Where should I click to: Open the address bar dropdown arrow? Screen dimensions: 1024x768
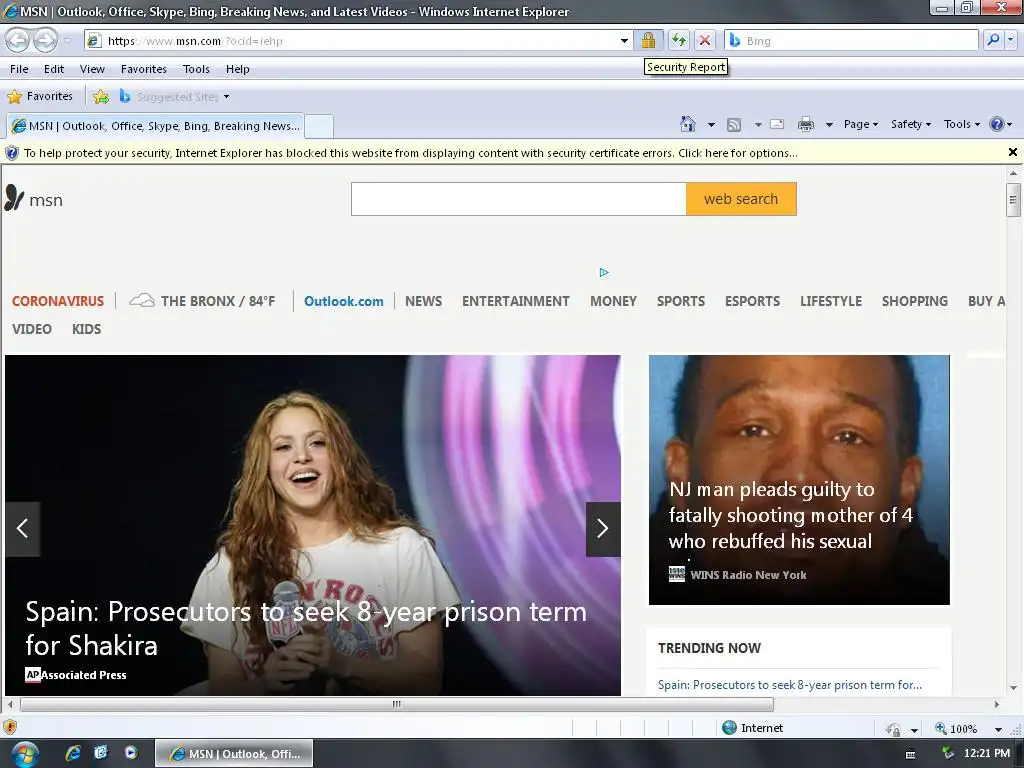[x=624, y=40]
